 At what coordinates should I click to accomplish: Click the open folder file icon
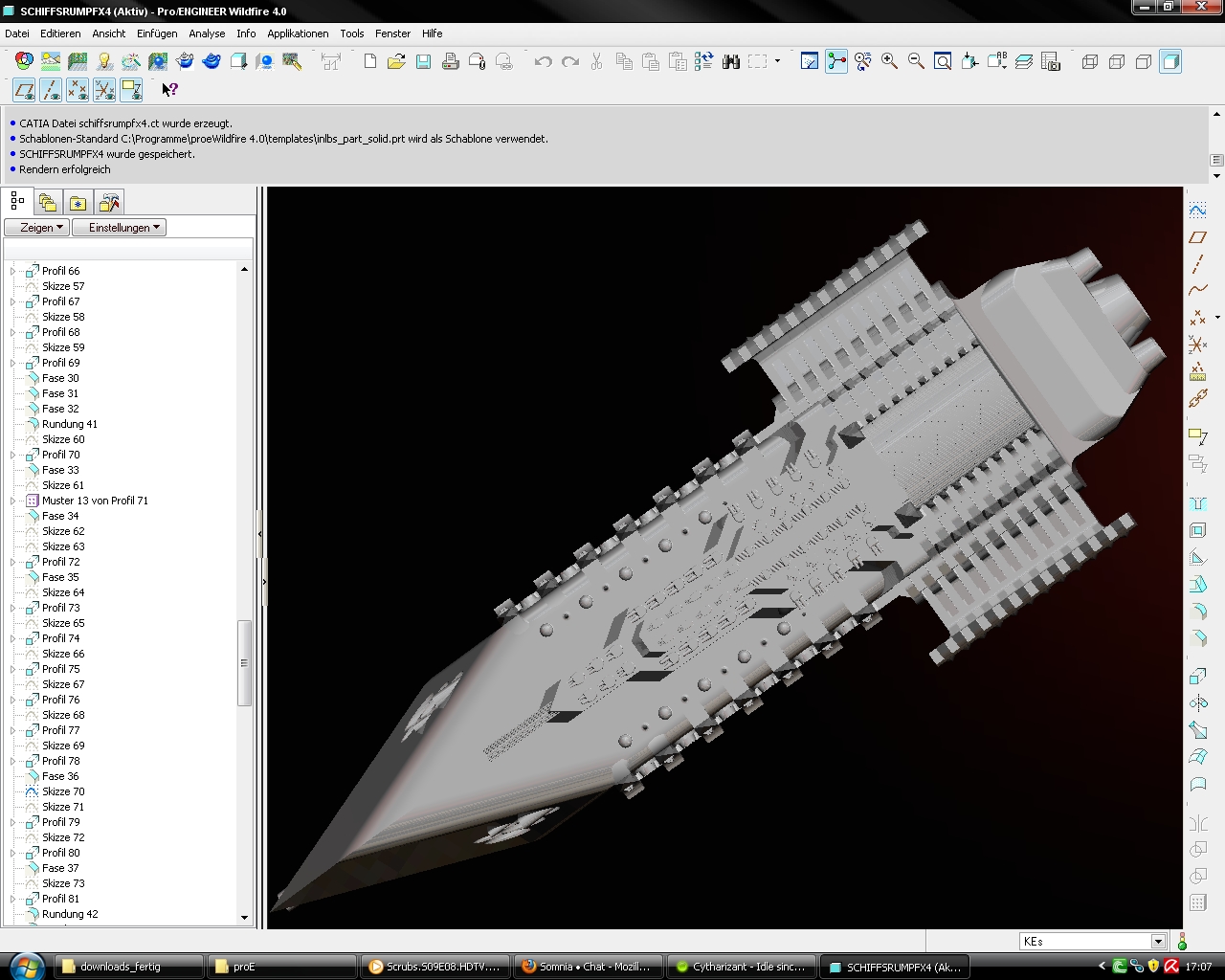396,62
